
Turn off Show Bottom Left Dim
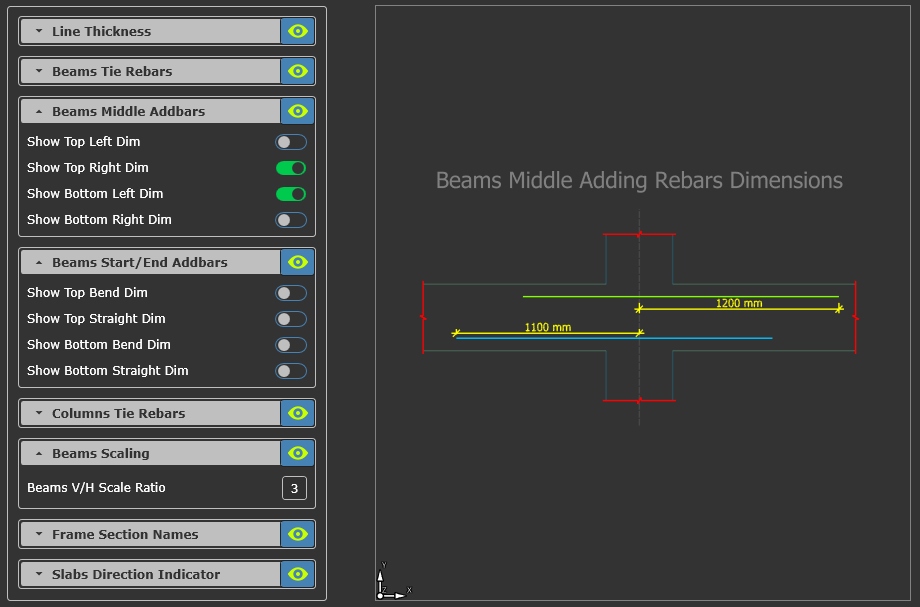click(x=291, y=194)
